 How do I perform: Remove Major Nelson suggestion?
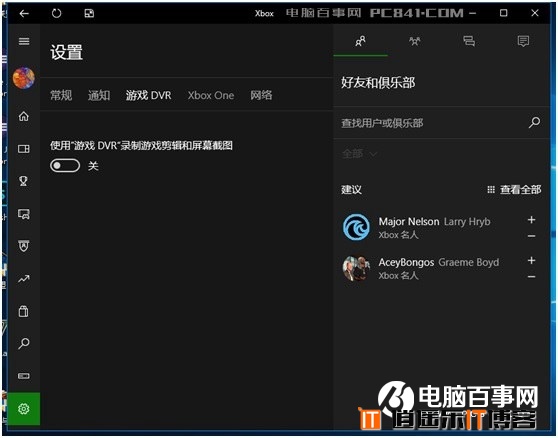pyautogui.click(x=531, y=236)
